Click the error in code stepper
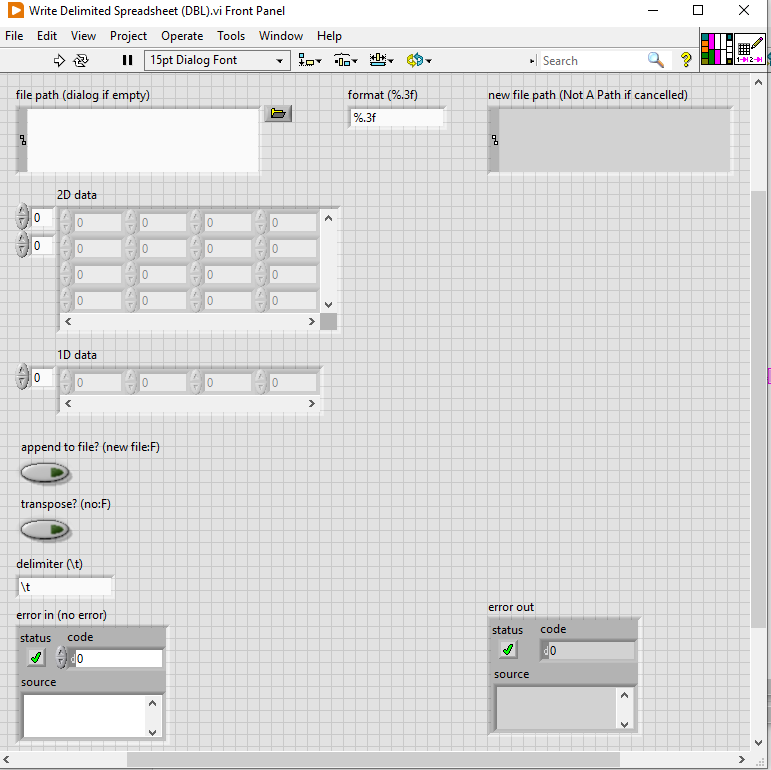Image resolution: width=771 pixels, height=770 pixels. pyautogui.click(x=61, y=658)
